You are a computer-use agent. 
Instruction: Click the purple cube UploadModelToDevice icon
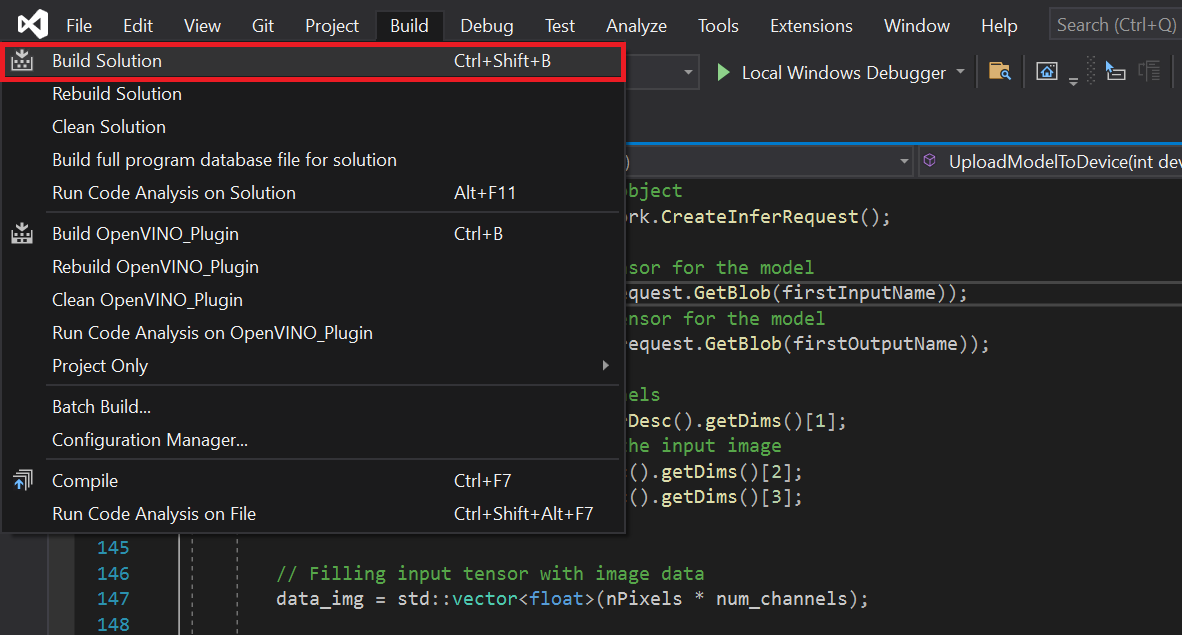[930, 161]
